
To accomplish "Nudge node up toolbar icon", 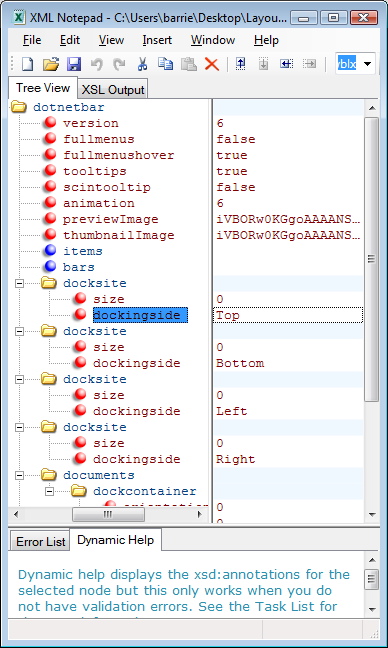I will (240, 64).
